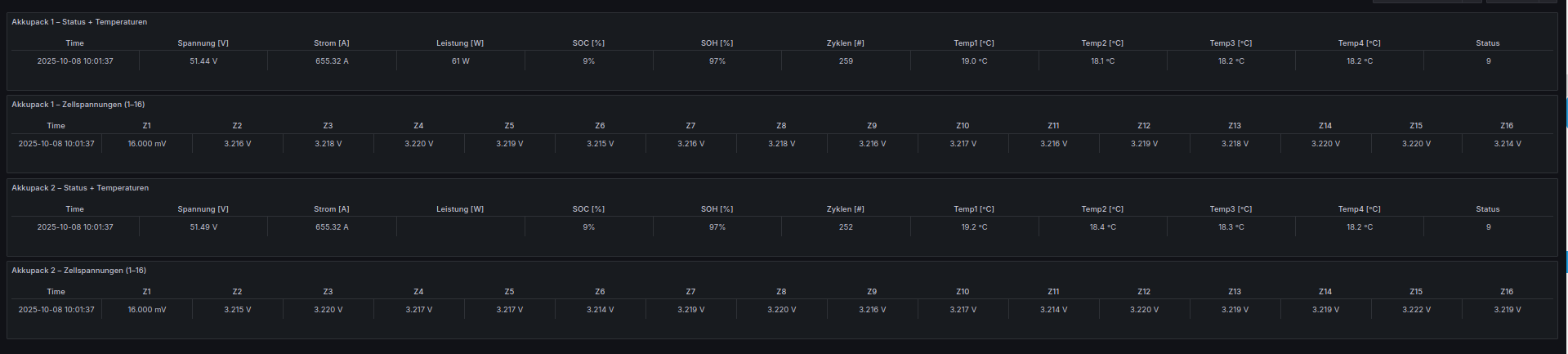Click the 259 Zyklen cell in Akkupack 1
The width and height of the screenshot is (1568, 354).
pyautogui.click(x=846, y=61)
